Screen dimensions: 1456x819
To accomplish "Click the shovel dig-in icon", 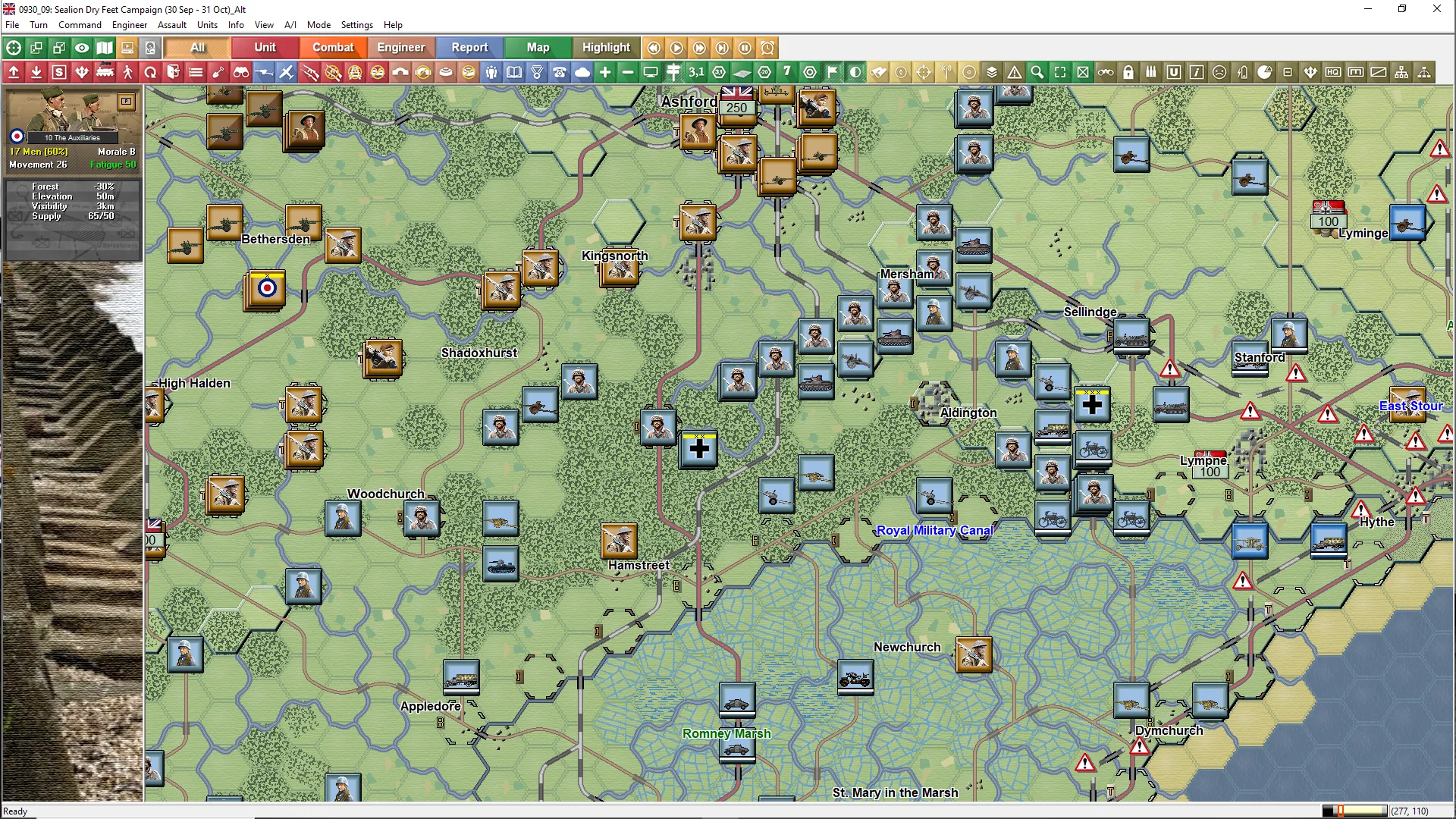I will [218, 73].
